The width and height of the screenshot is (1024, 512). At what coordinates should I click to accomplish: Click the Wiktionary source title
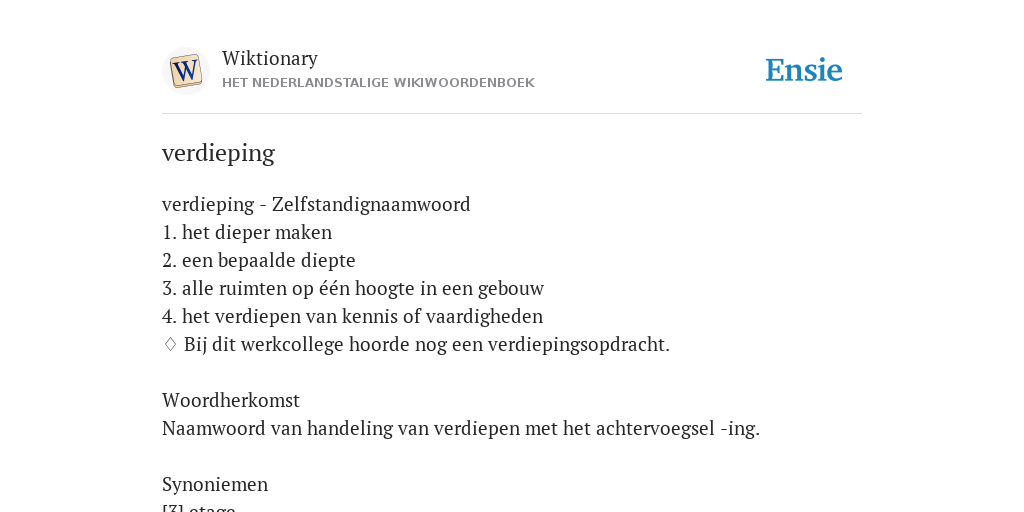[270, 58]
